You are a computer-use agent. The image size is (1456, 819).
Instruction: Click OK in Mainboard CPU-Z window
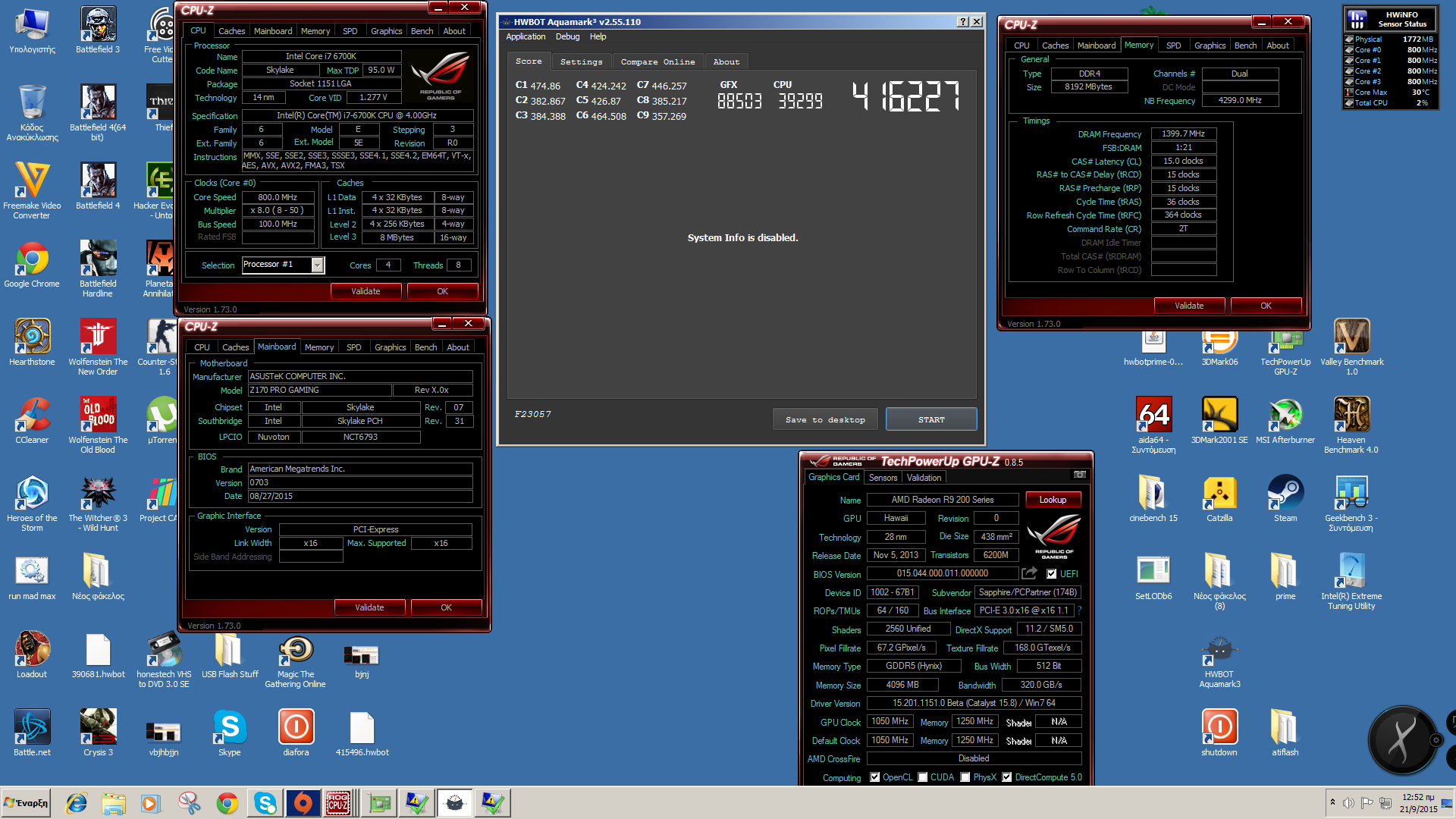pos(446,607)
